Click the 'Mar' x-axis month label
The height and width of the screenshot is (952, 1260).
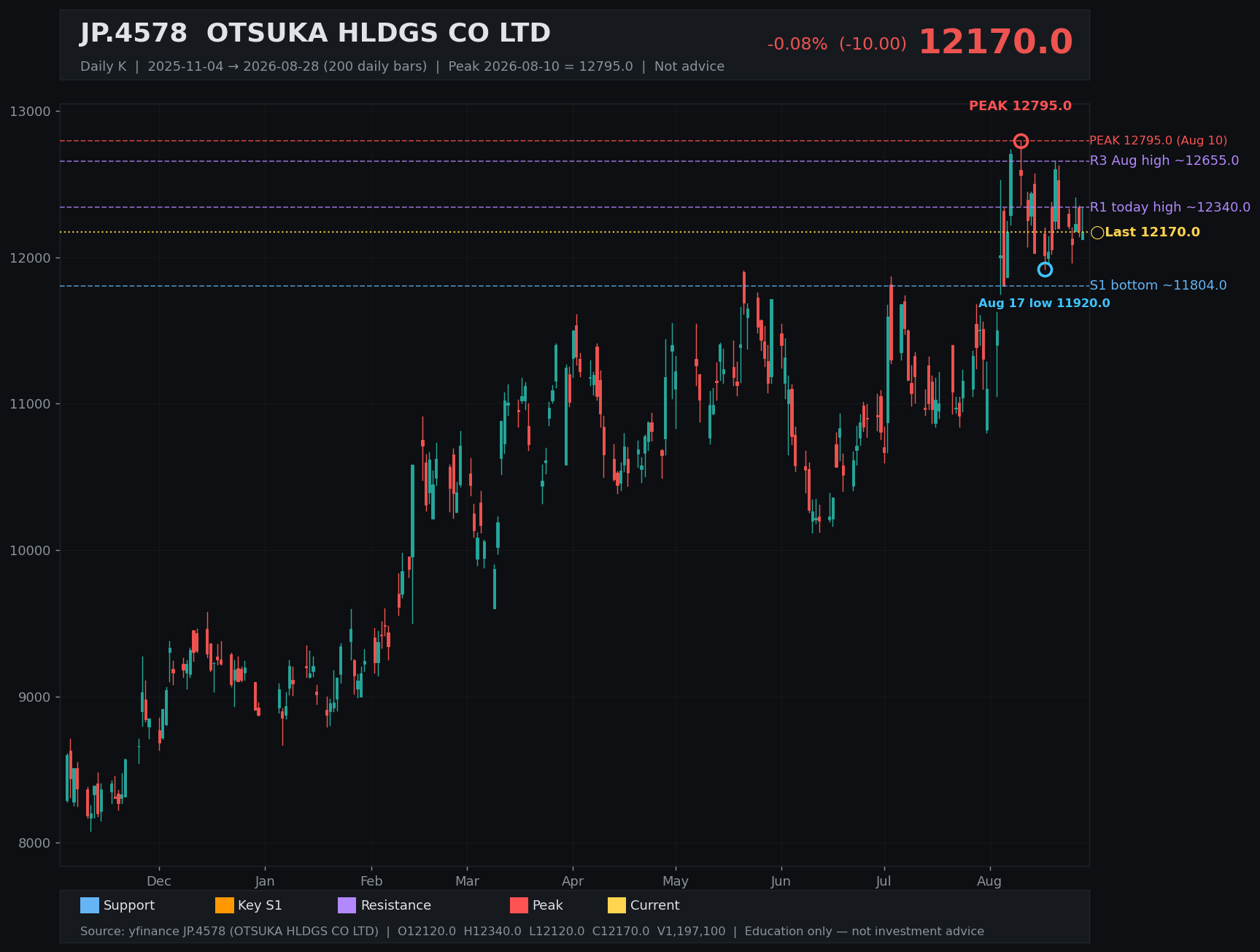click(x=468, y=881)
